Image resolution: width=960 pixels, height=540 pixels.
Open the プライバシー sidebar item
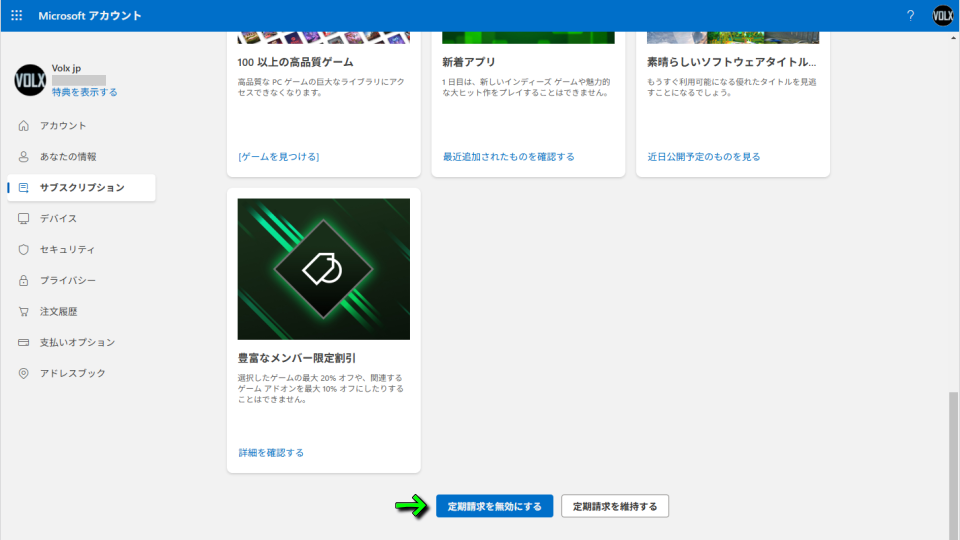68,281
